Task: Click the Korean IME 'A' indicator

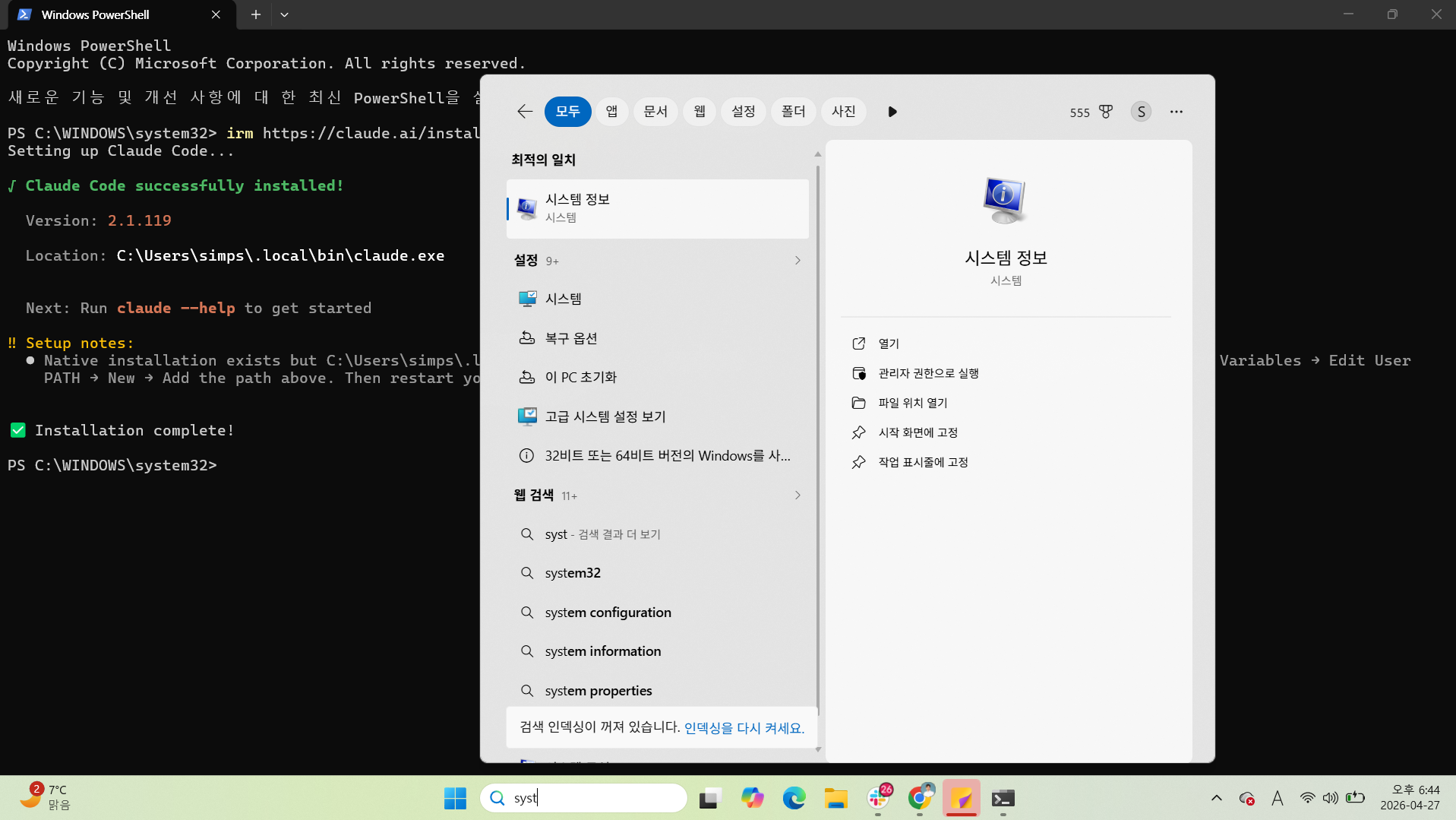Action: tap(1278, 798)
